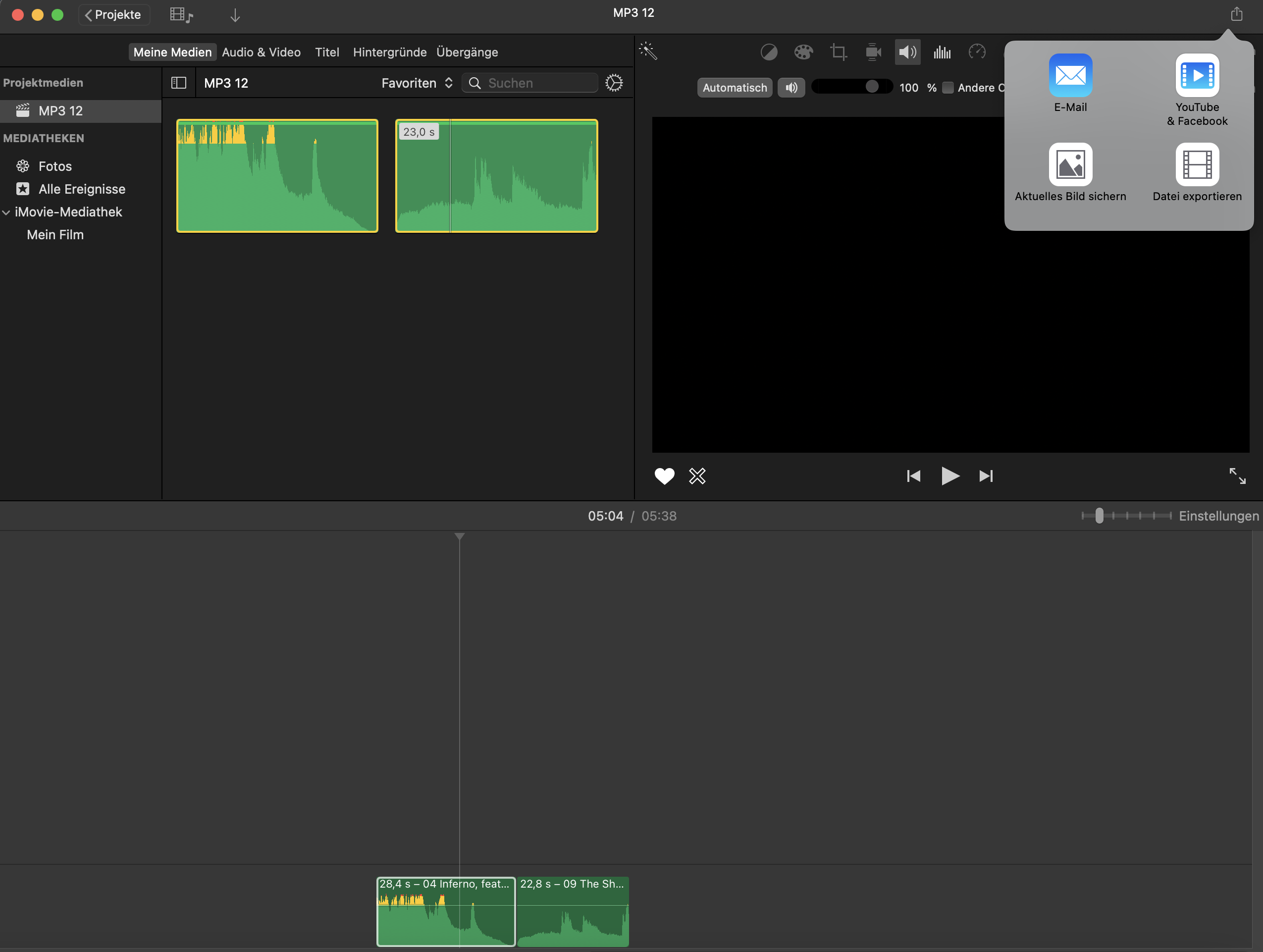Click the magic wand auto-enhance icon
Viewport: 1263px width, 952px height.
tap(648, 52)
